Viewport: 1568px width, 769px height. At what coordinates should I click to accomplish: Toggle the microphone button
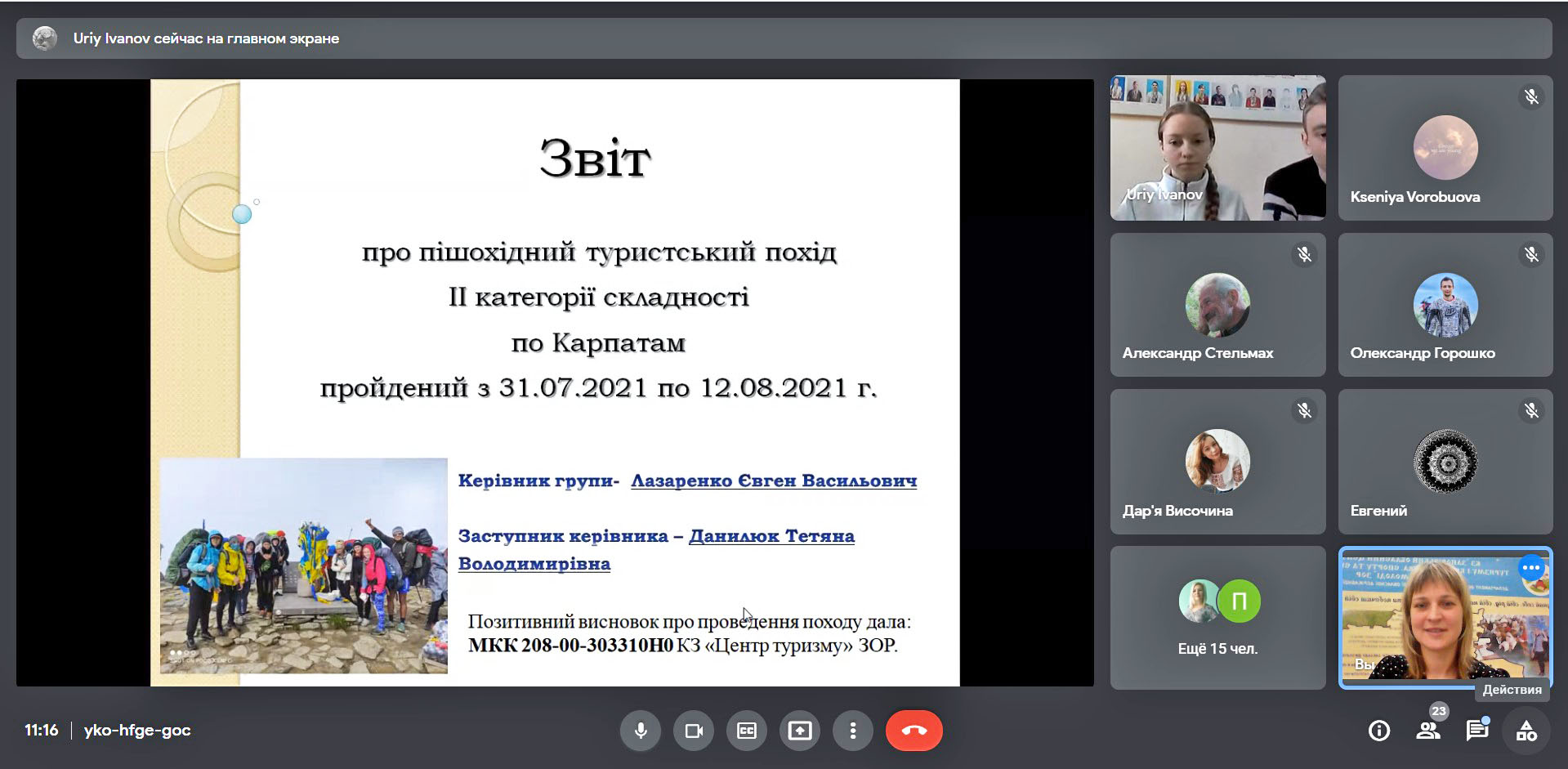641,731
